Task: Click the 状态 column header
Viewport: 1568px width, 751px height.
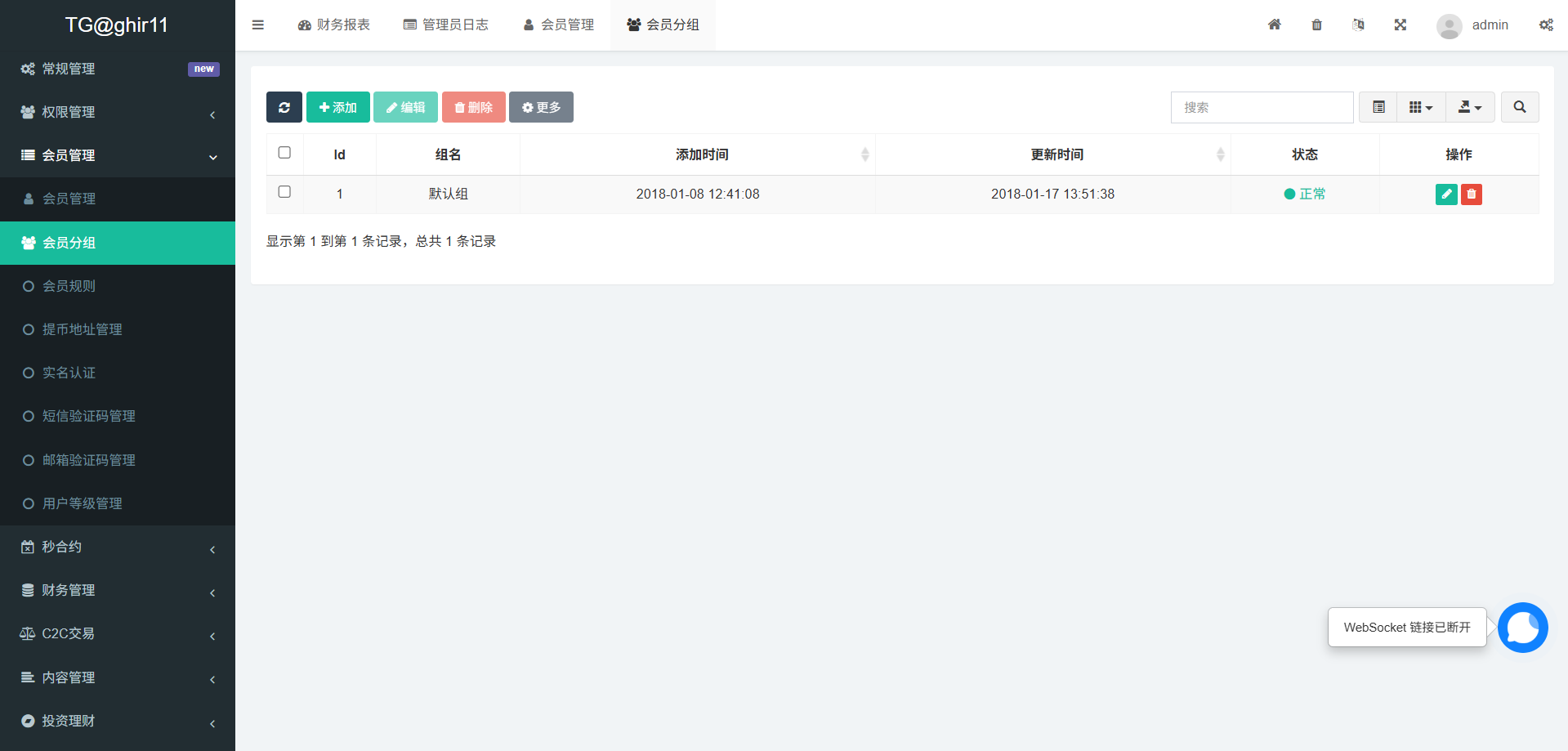Action: click(1305, 154)
